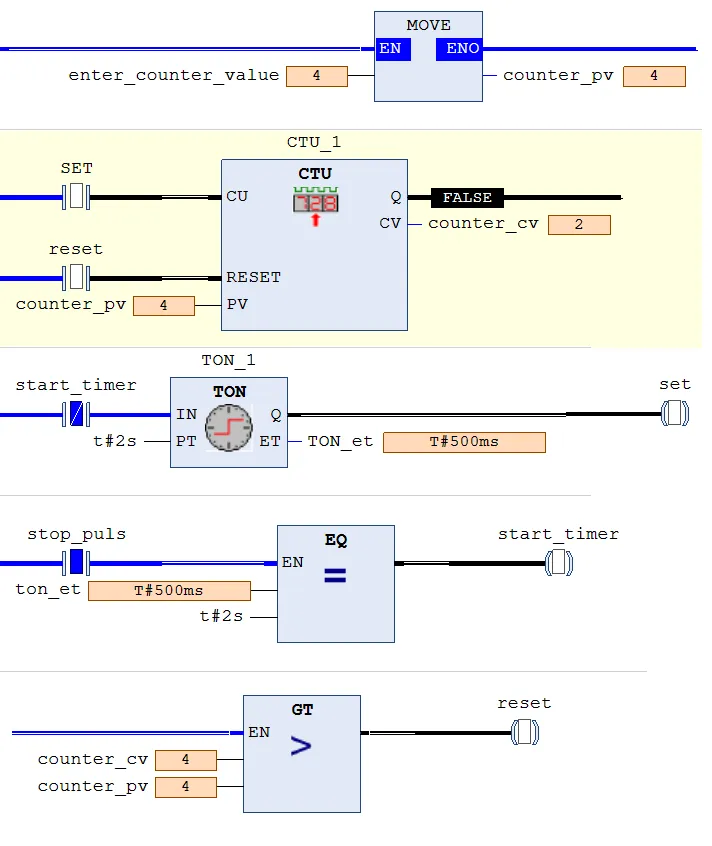Click the stop_puls contact label
This screenshot has height=846, width=712.
tap(77, 534)
